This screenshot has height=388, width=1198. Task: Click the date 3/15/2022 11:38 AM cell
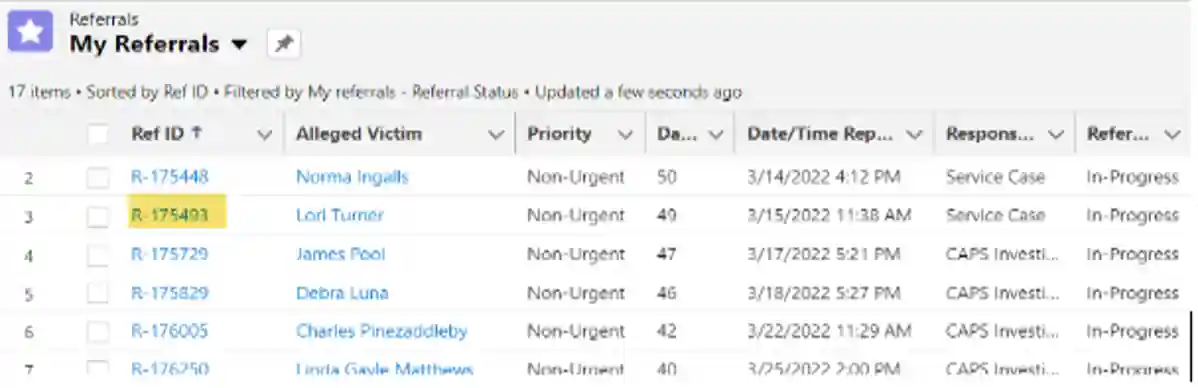(829, 215)
